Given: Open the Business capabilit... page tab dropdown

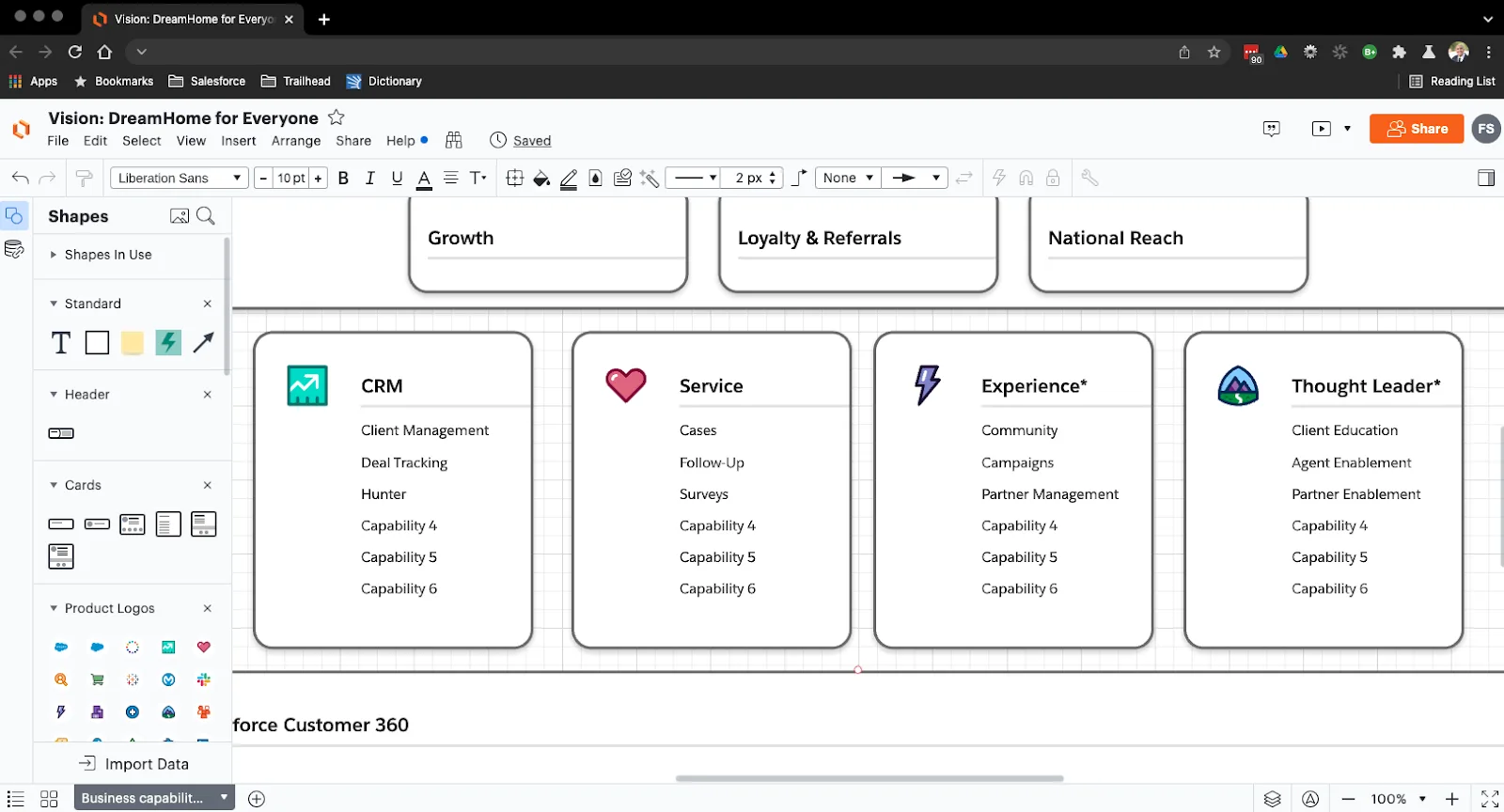Looking at the screenshot, I should click(x=224, y=798).
